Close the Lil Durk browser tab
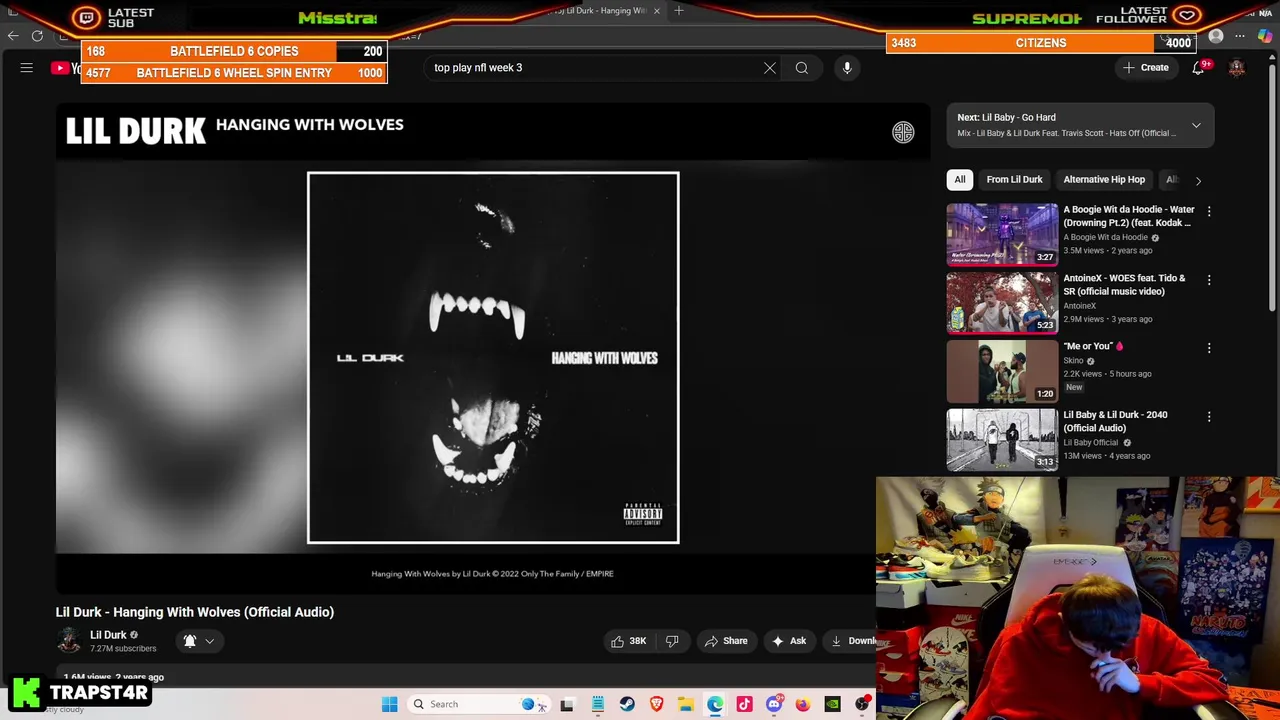Screen dimensions: 1280x720 point(657,11)
